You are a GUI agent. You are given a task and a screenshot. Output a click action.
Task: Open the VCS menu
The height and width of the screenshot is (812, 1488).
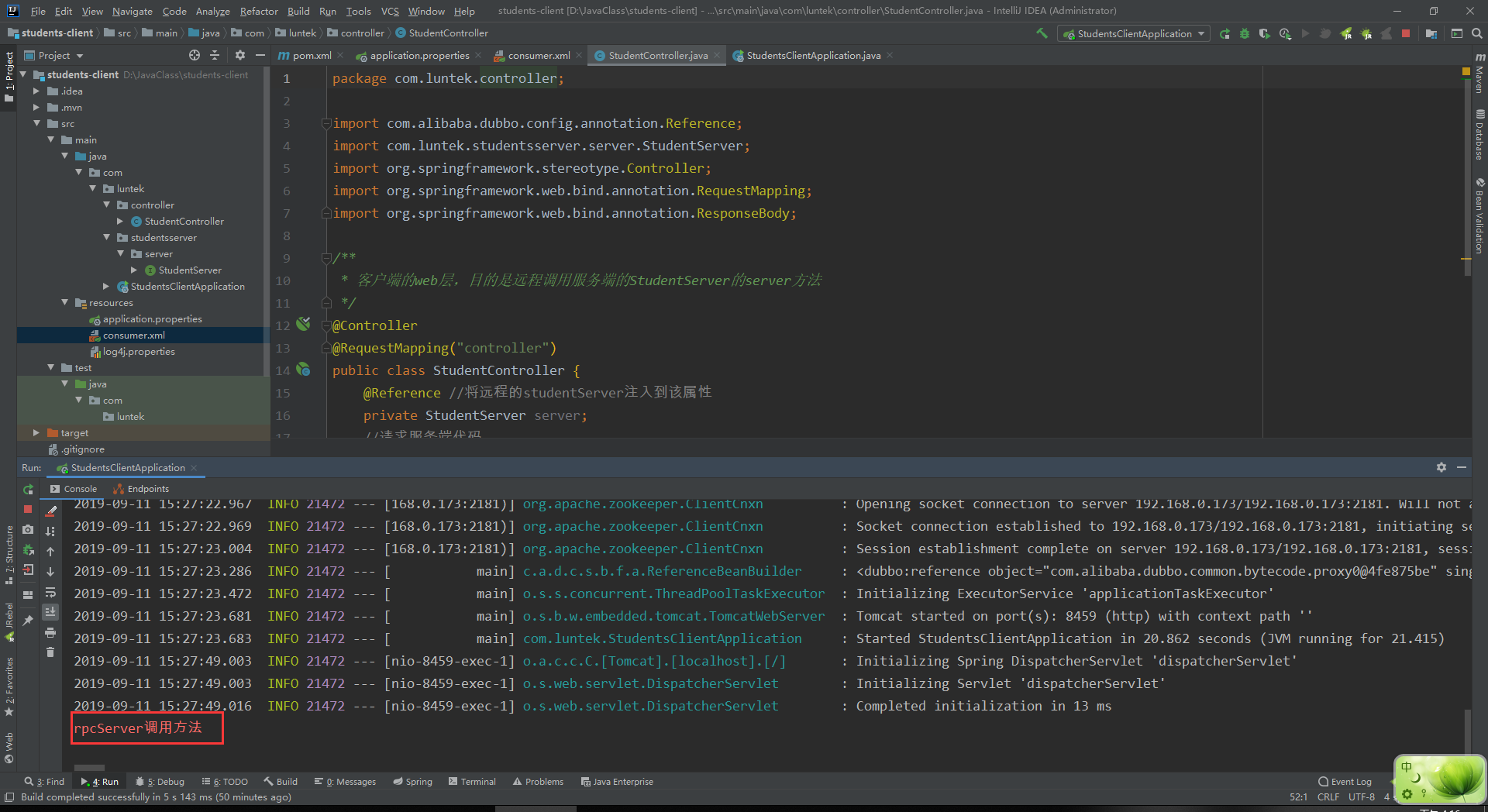390,11
